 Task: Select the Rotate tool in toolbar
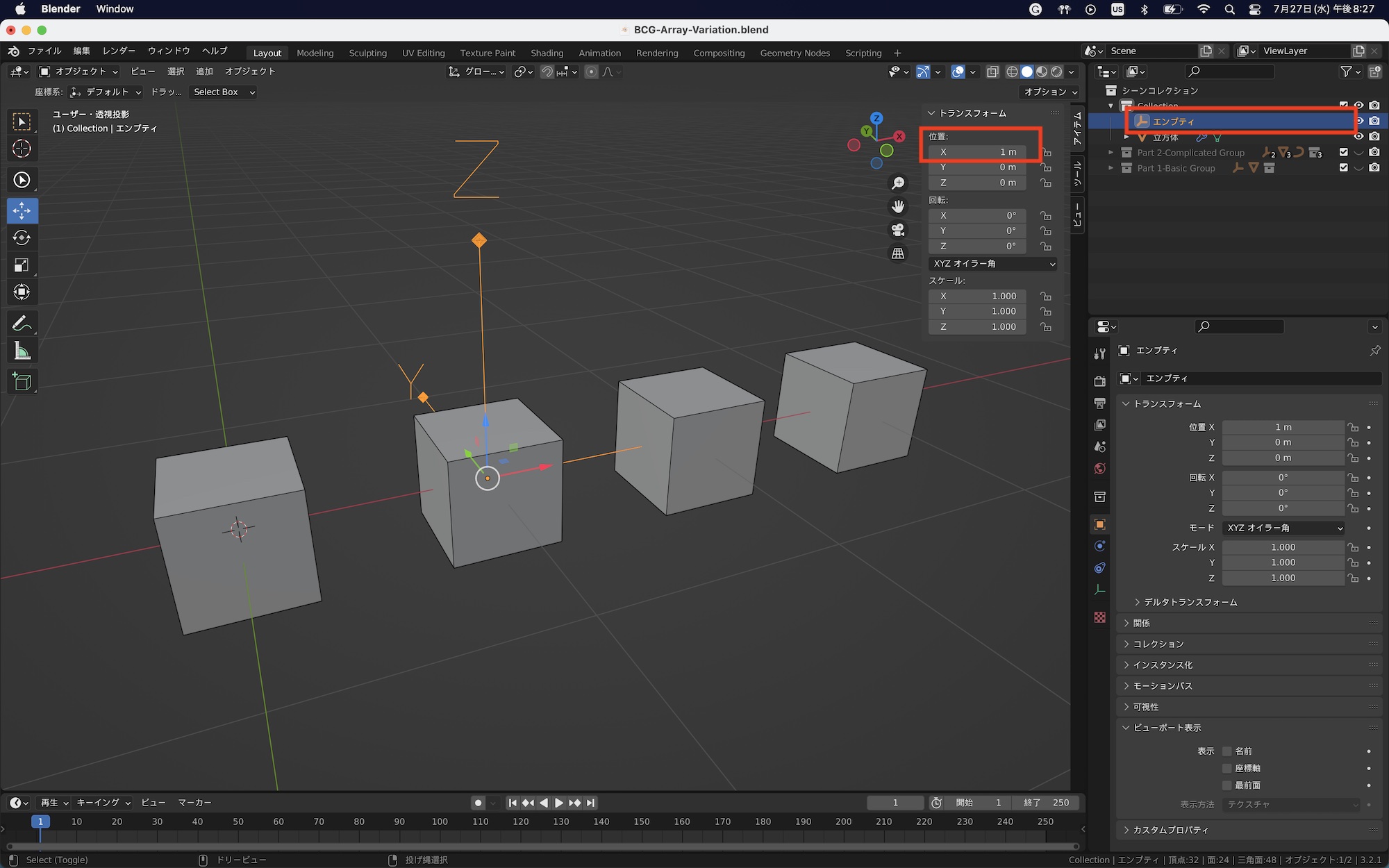coord(22,238)
